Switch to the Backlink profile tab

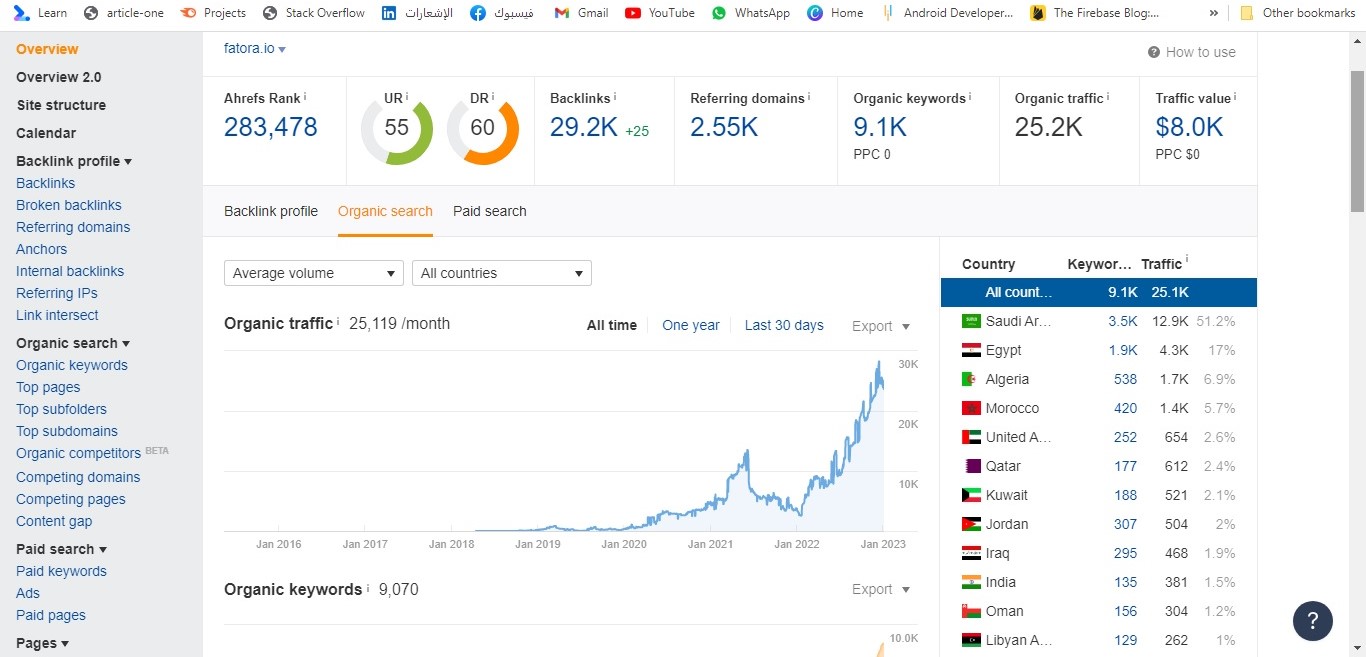[270, 211]
